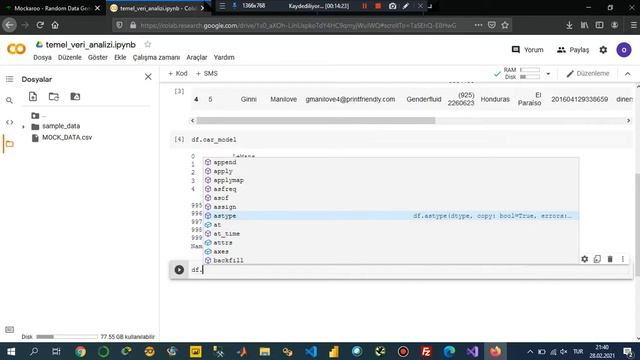Open the Colab logo home link
The height and width of the screenshot is (360, 640).
[16, 49]
